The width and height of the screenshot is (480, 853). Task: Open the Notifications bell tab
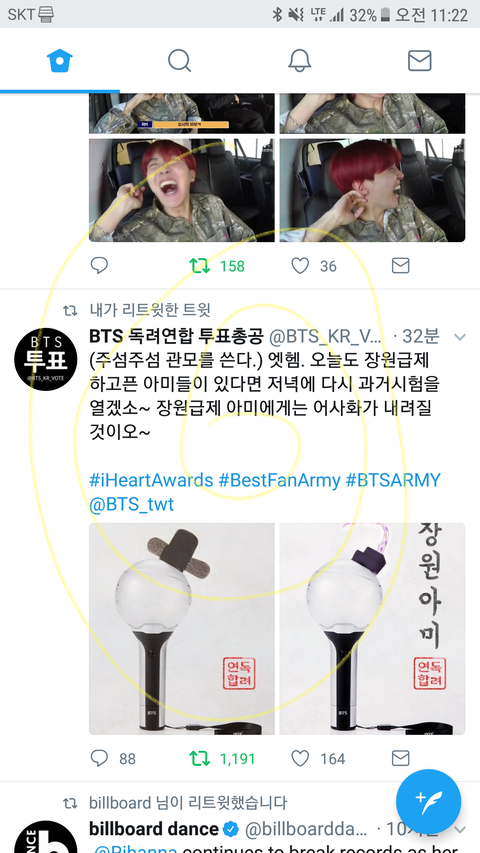pos(299,60)
